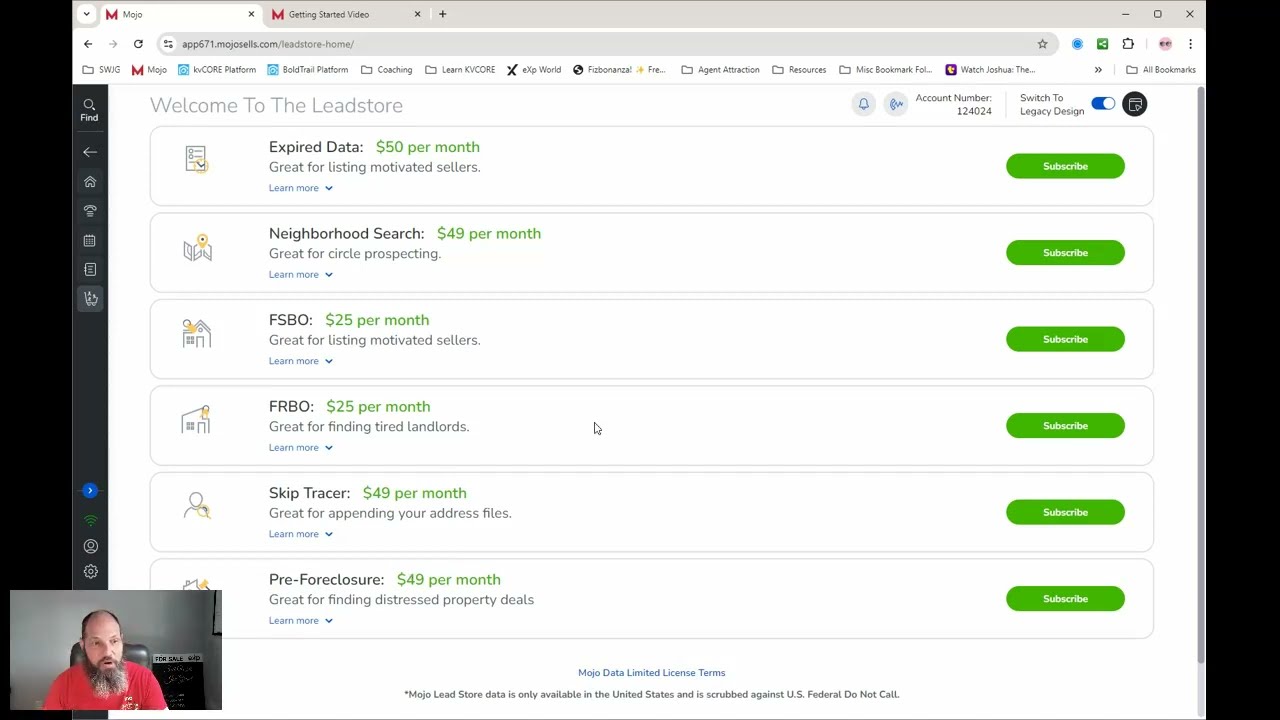Screen dimensions: 1280x720
Task: Toggle Switch To Legacy Design
Action: coord(1103,104)
